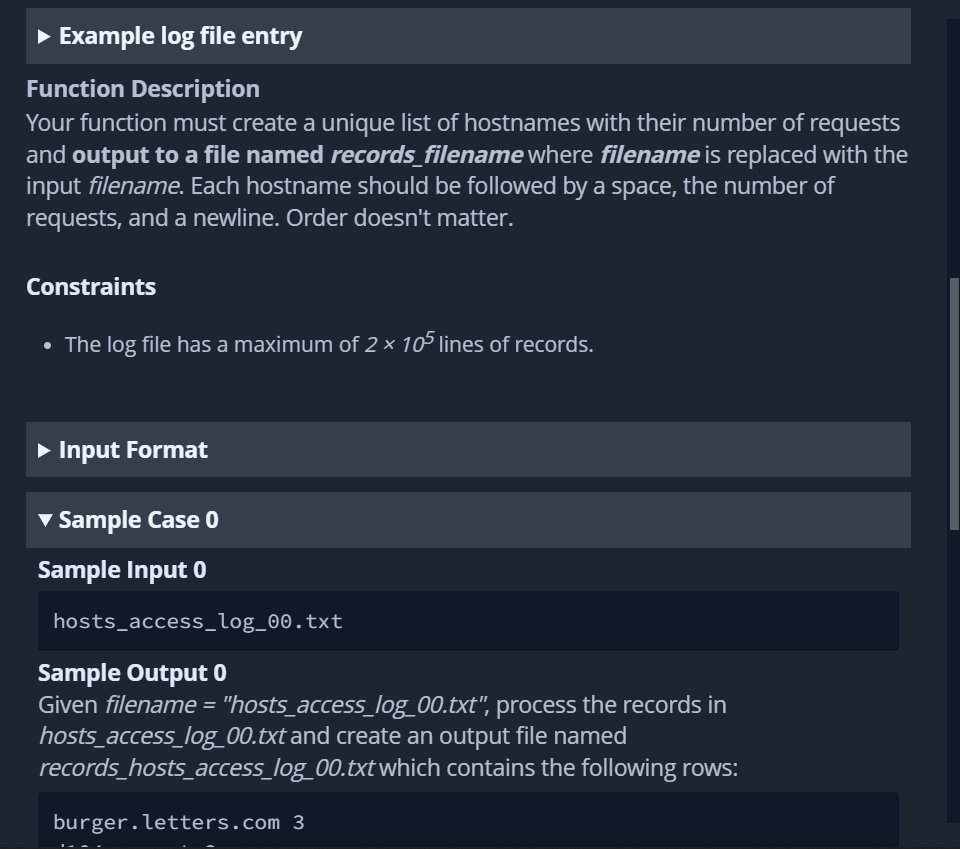Screen dimensions: 960x849
Task: Click the Sample Output 0 heading
Action: pos(132,673)
